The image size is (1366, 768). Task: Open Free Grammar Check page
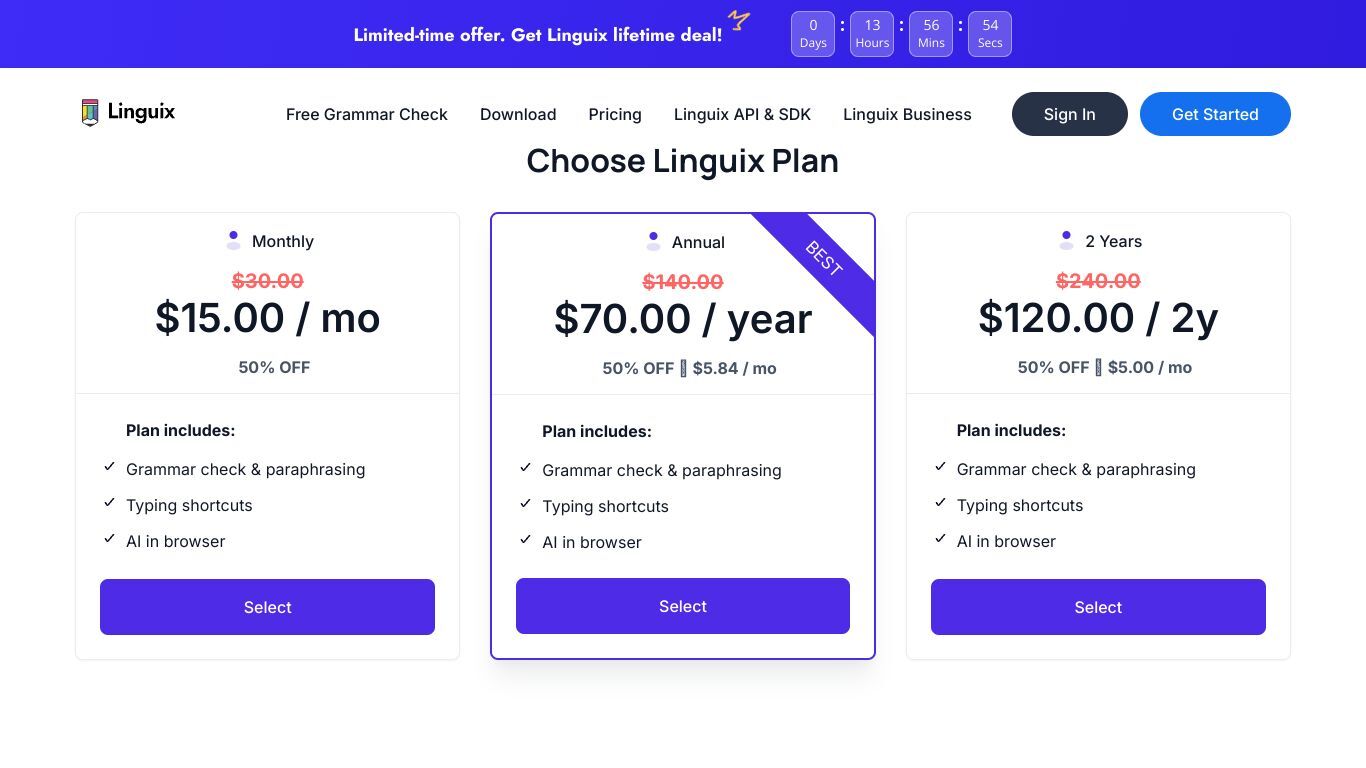[367, 114]
